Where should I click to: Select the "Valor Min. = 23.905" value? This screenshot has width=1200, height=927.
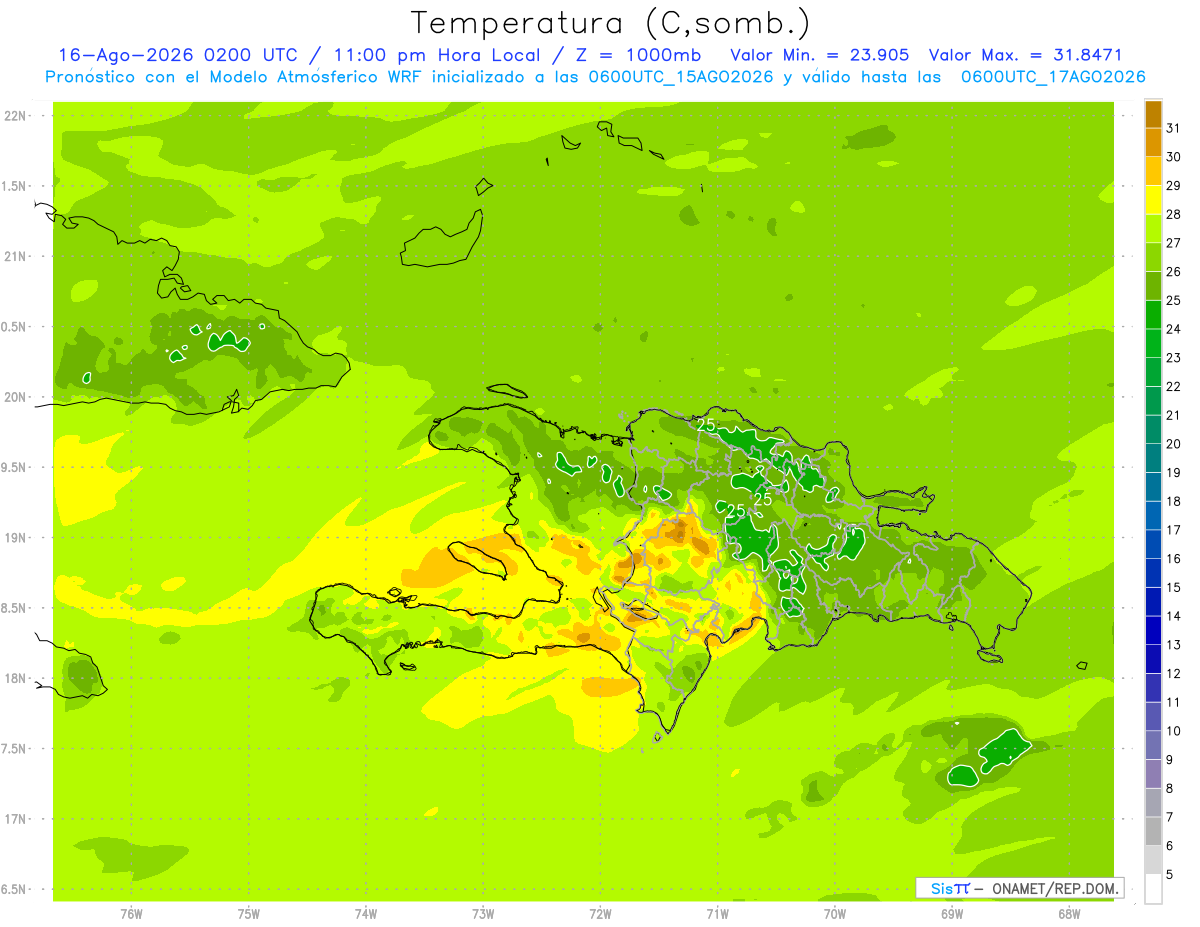[819, 55]
